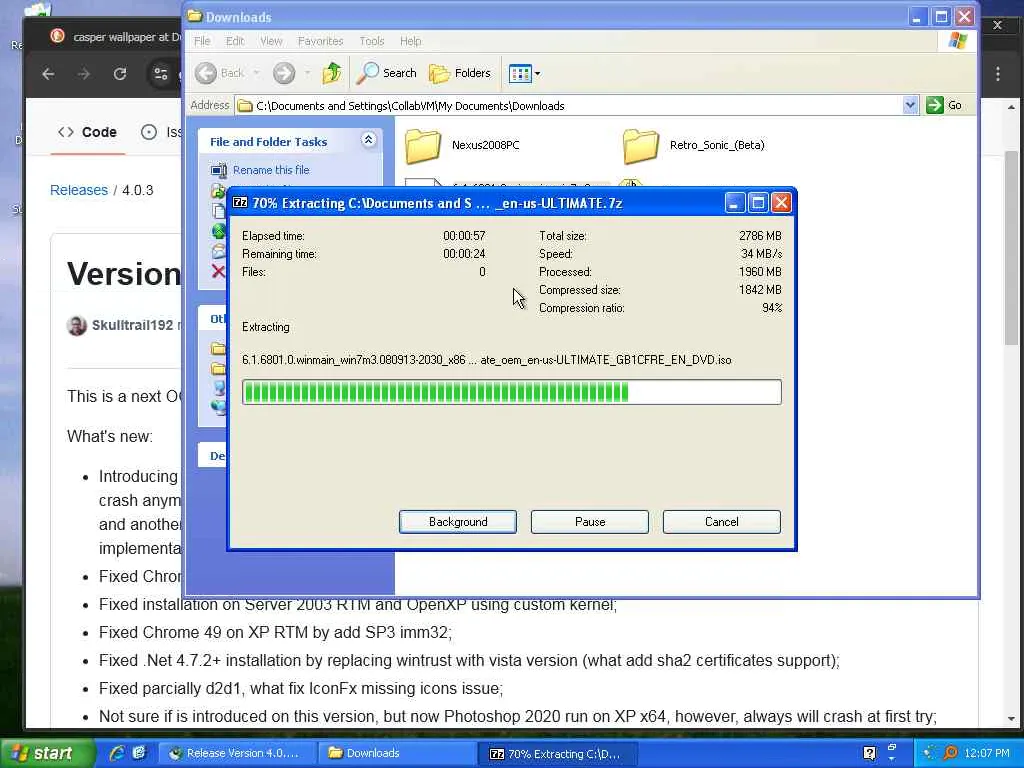Click the browser Back arrow
This screenshot has width=1024, height=768.
tap(48, 74)
